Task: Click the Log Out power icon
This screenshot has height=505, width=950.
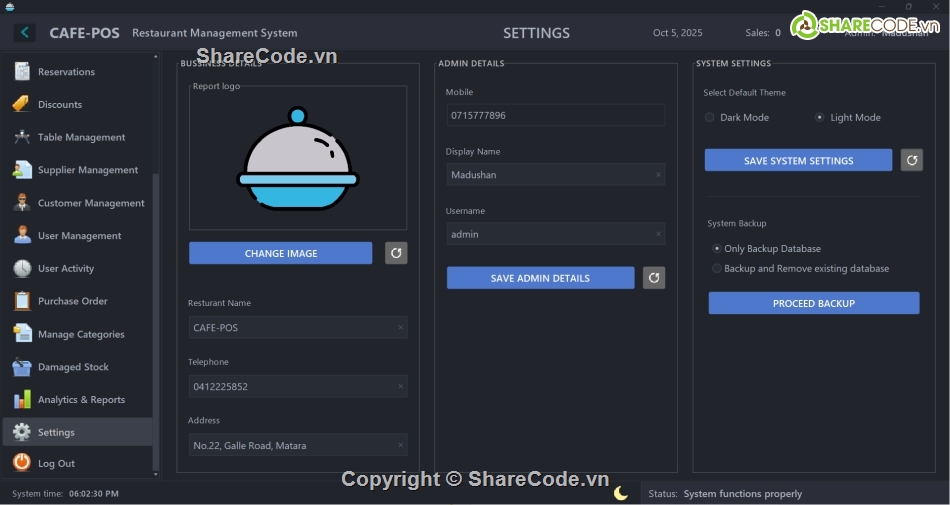Action: [21, 463]
